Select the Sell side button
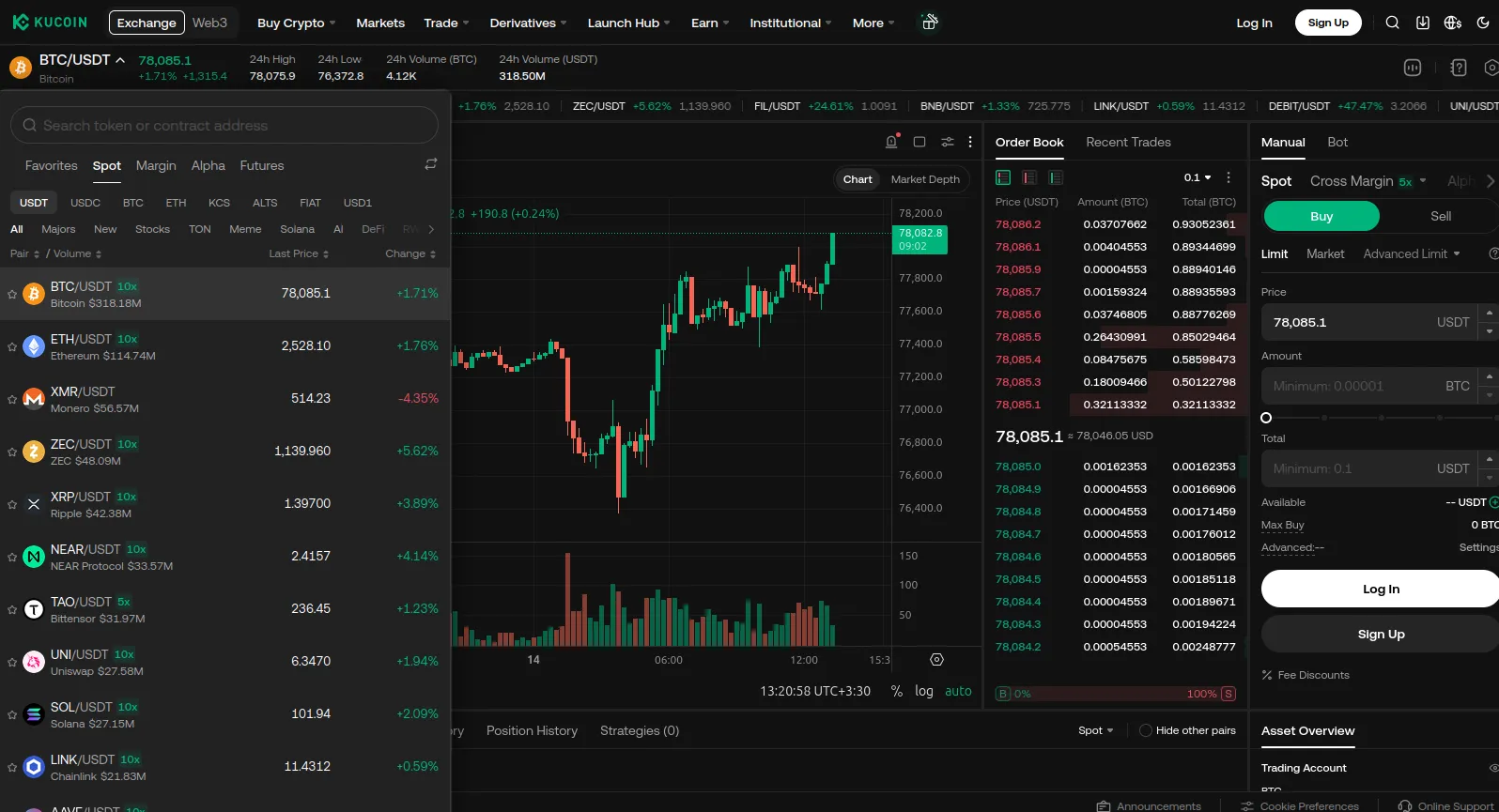Screen dimensions: 1499x812 [1441, 216]
